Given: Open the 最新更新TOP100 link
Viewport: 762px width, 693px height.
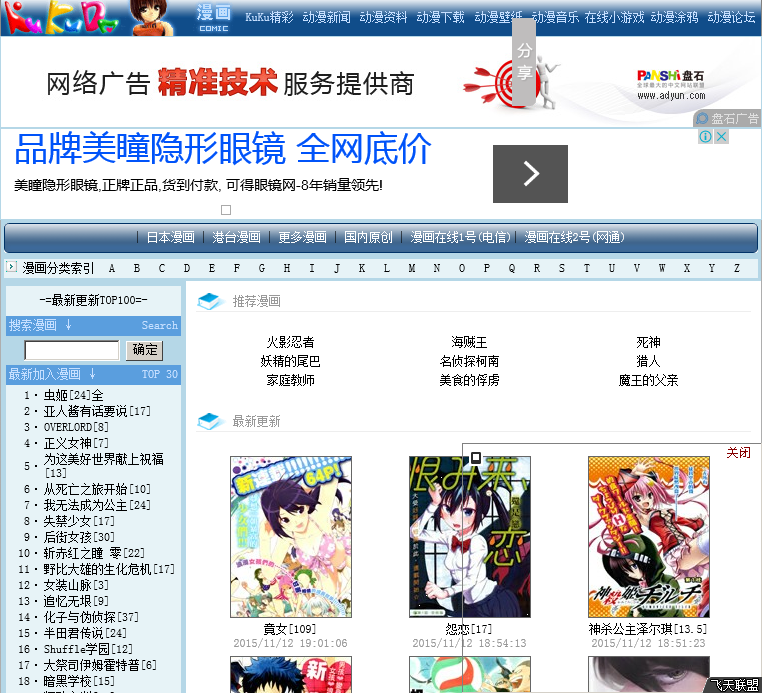Looking at the screenshot, I should [93, 300].
